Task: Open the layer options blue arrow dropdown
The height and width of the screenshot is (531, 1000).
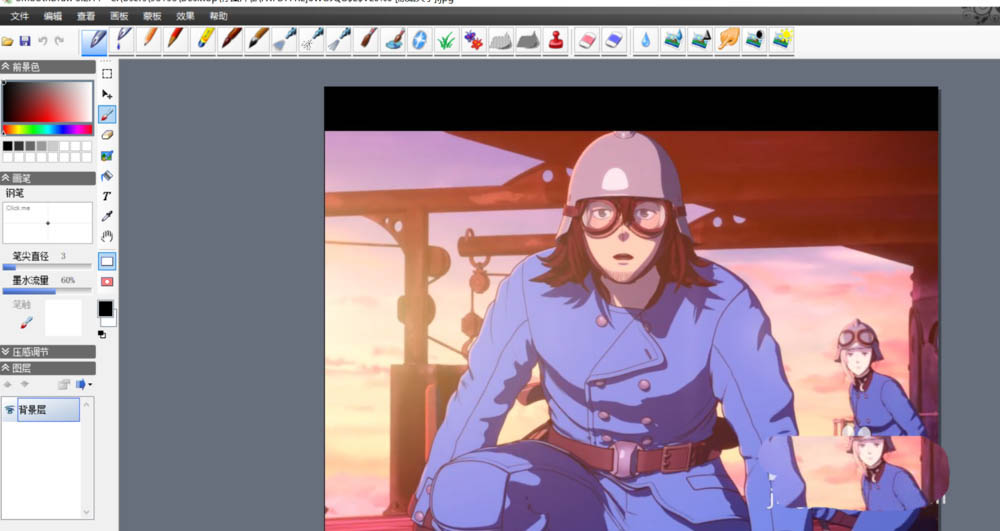Action: point(84,384)
